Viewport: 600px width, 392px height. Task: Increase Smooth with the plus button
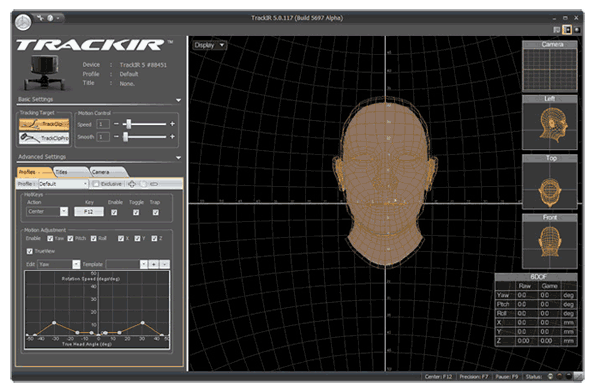pos(172,137)
